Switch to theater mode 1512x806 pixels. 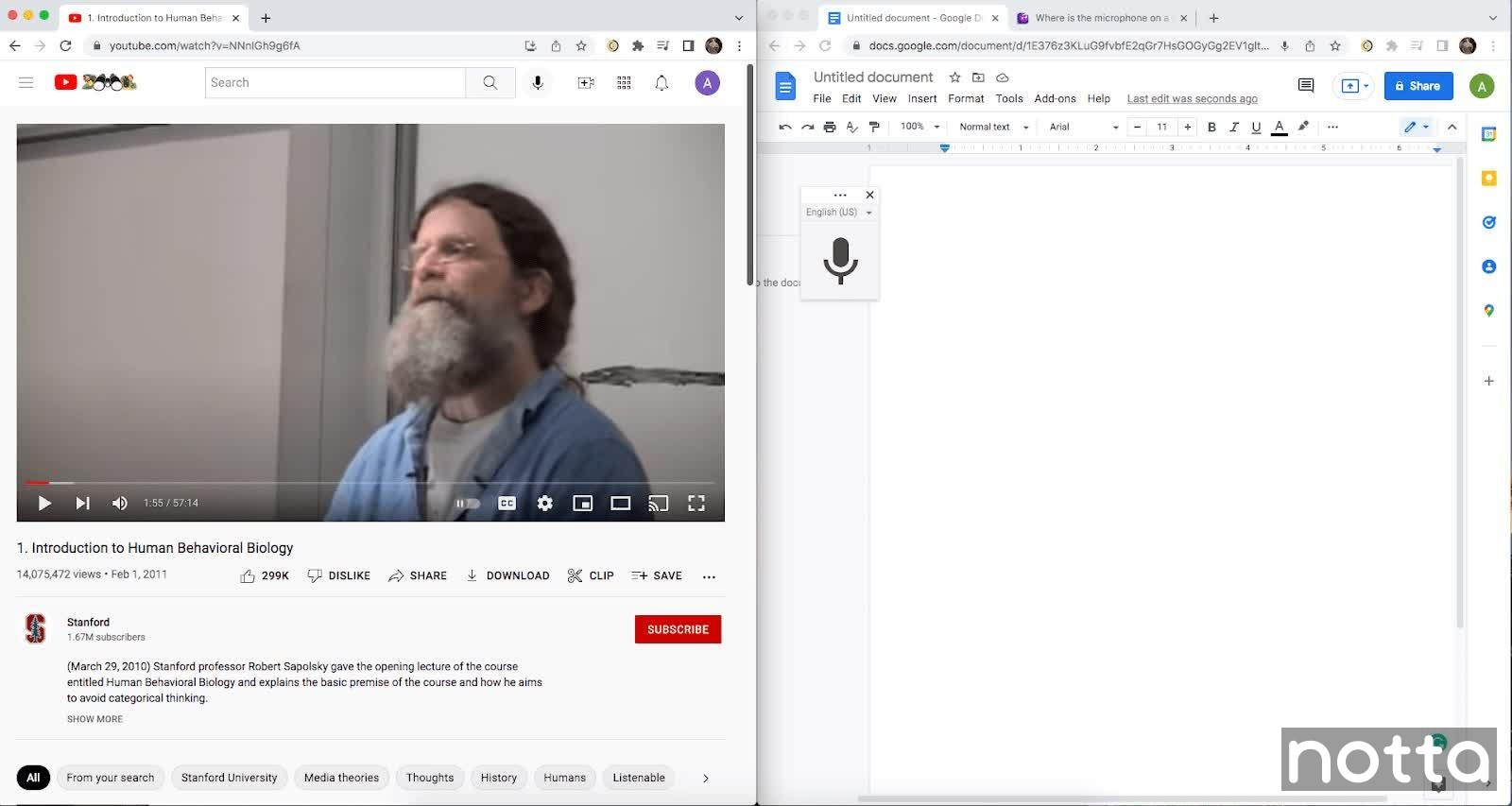pyautogui.click(x=621, y=504)
